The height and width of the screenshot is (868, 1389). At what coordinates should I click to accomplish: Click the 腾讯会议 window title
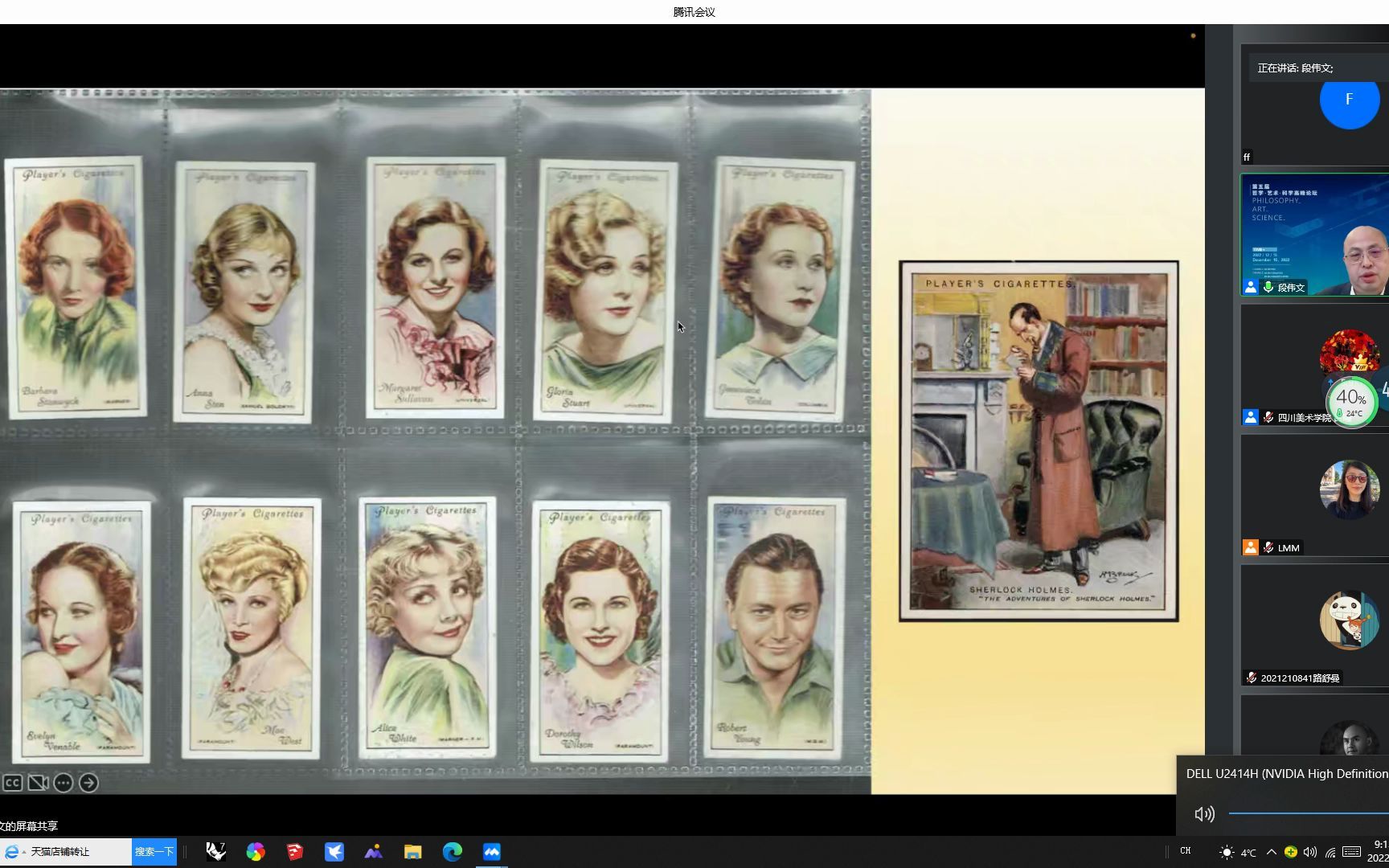click(694, 12)
